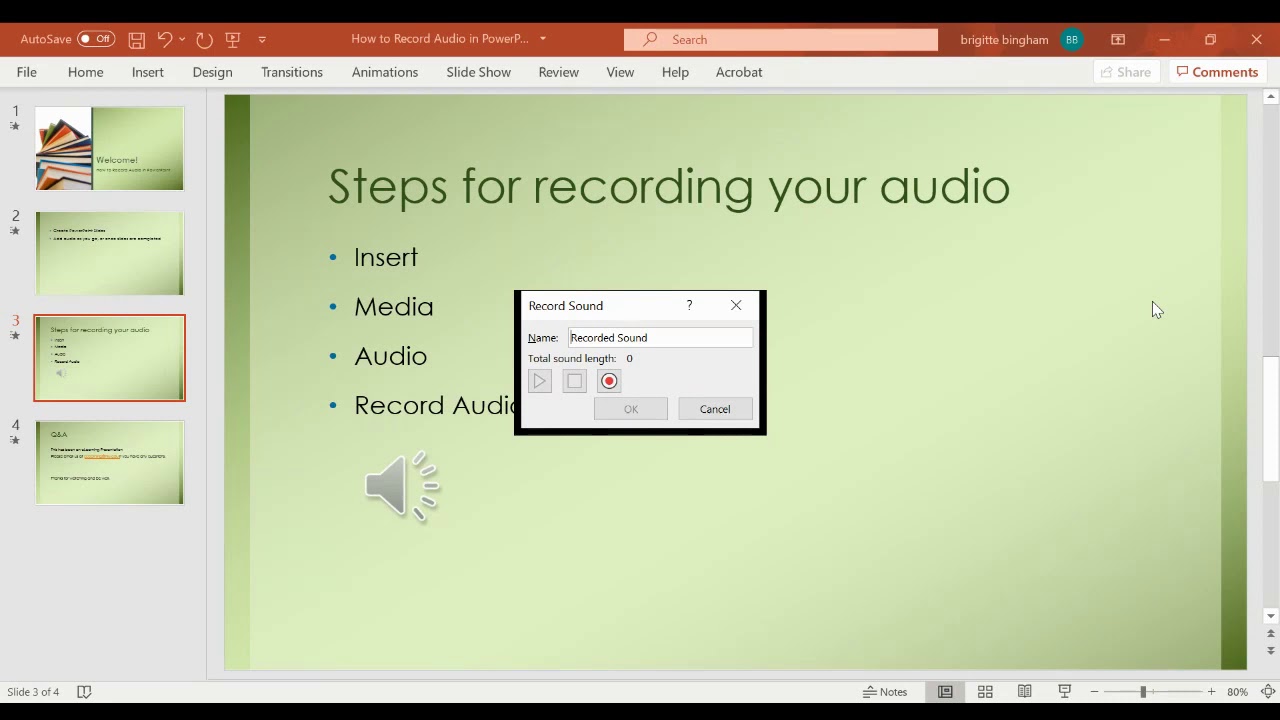Click the speaker audio icon on slide
1280x720 pixels.
402,487
